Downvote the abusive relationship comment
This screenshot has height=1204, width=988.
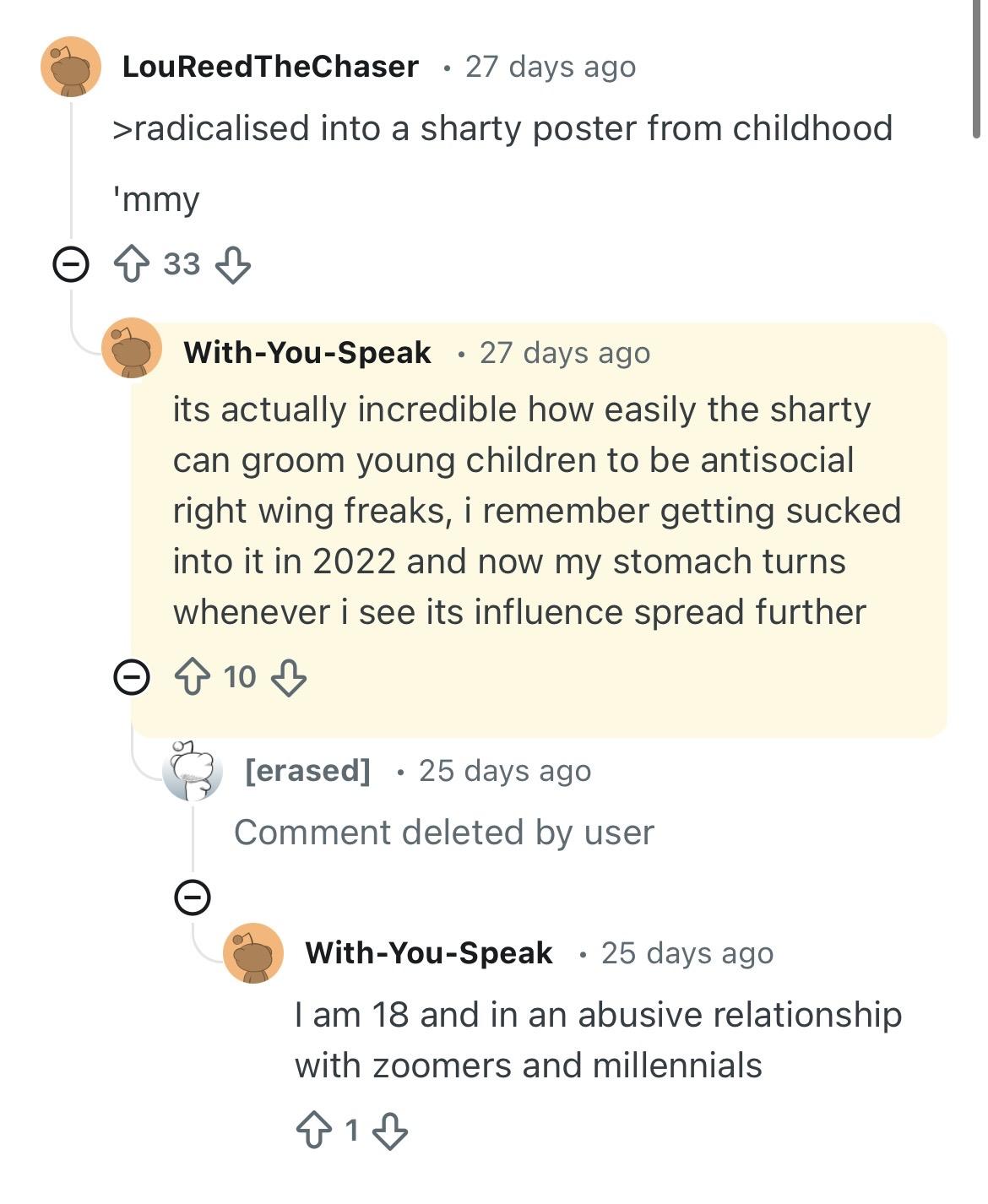(389, 1130)
